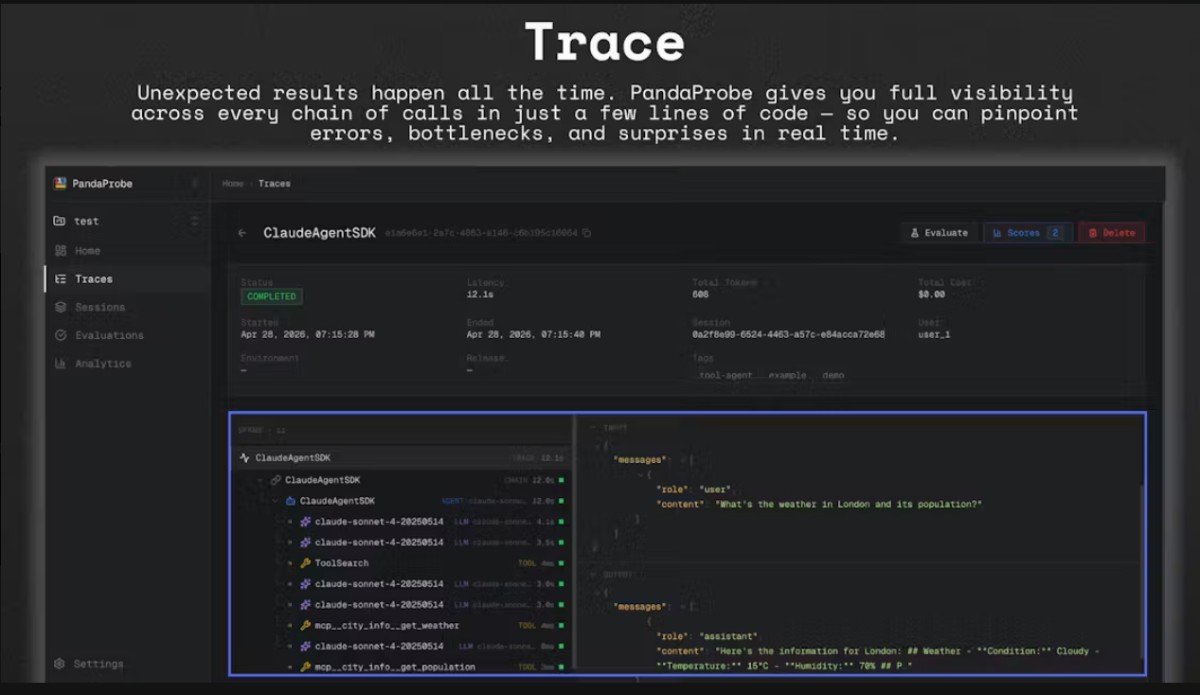Click the started time Apr 28, 2026, 07:15:28 PM
Viewport: 1200px width, 695px height.
point(308,335)
